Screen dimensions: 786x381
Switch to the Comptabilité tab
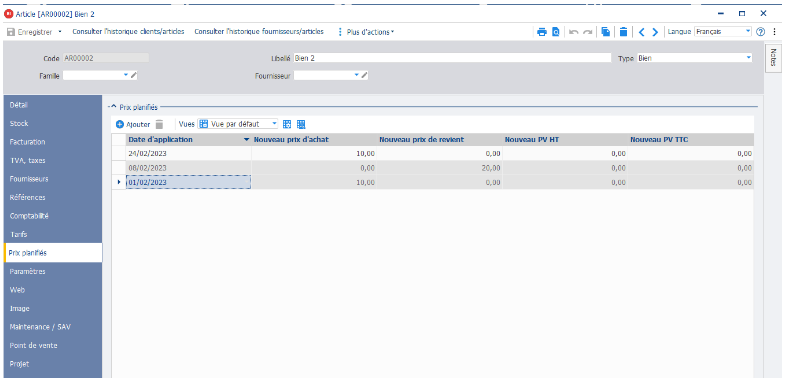click(x=52, y=216)
